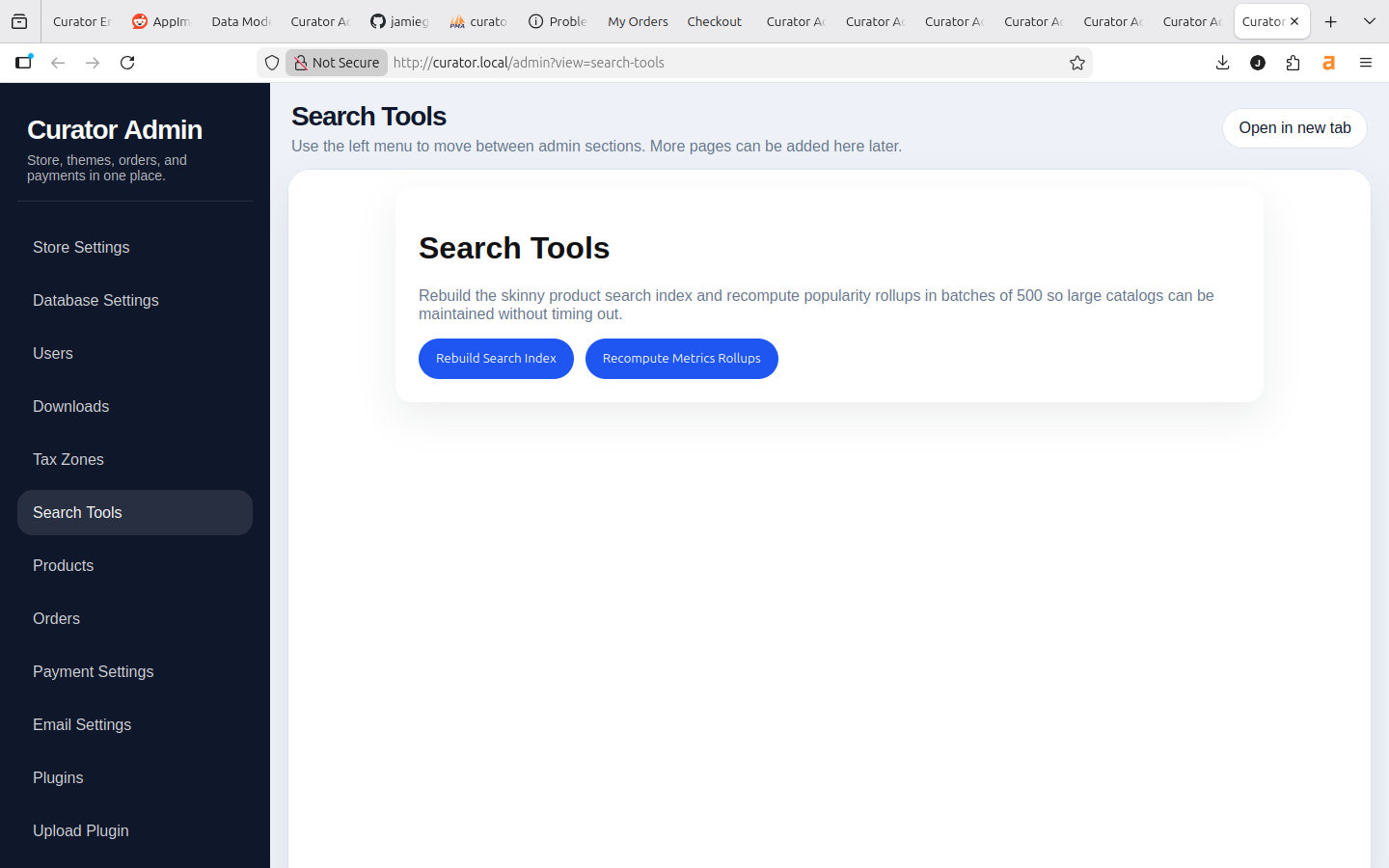Click the Rebuild Search Index button
The width and height of the screenshot is (1389, 868).
(x=496, y=359)
